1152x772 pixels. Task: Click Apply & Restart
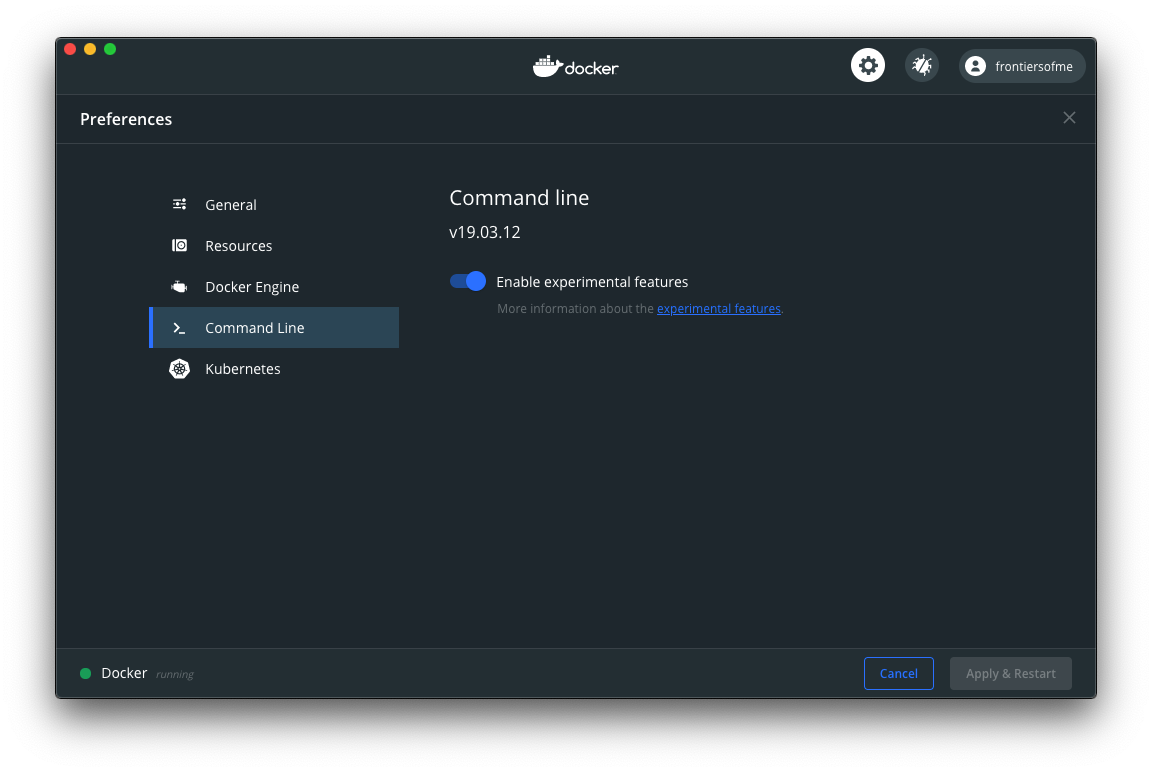[1010, 673]
